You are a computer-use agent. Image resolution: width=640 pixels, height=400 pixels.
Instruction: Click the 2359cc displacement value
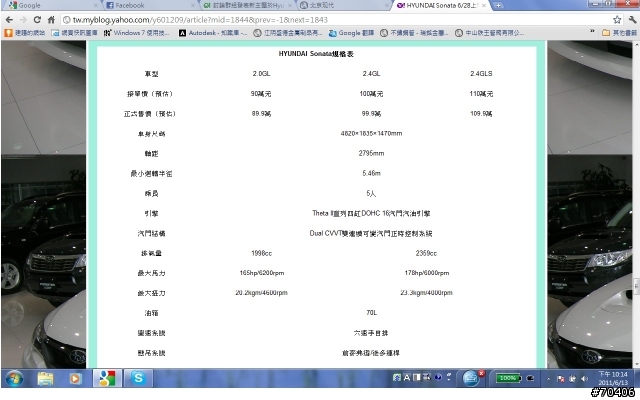point(426,253)
